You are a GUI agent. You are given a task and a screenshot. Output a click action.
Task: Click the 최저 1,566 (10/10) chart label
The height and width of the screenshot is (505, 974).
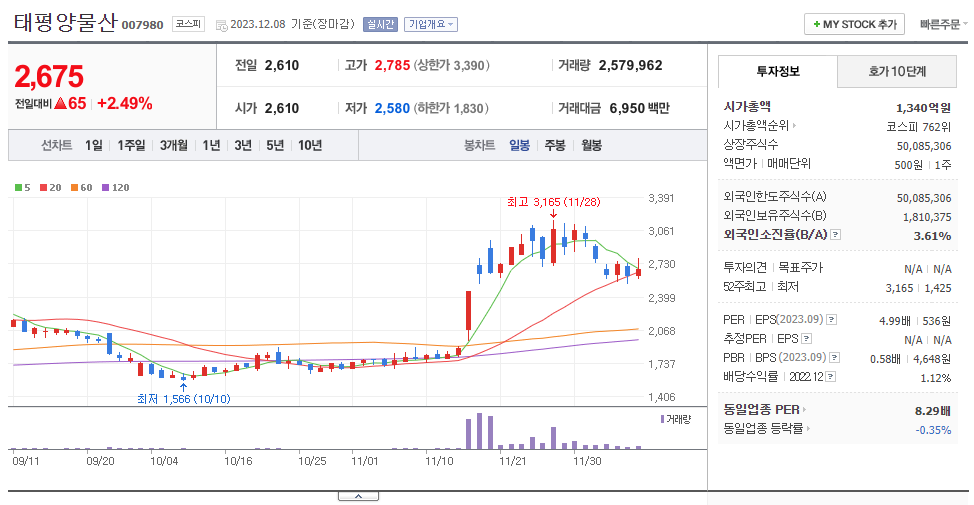tap(183, 399)
